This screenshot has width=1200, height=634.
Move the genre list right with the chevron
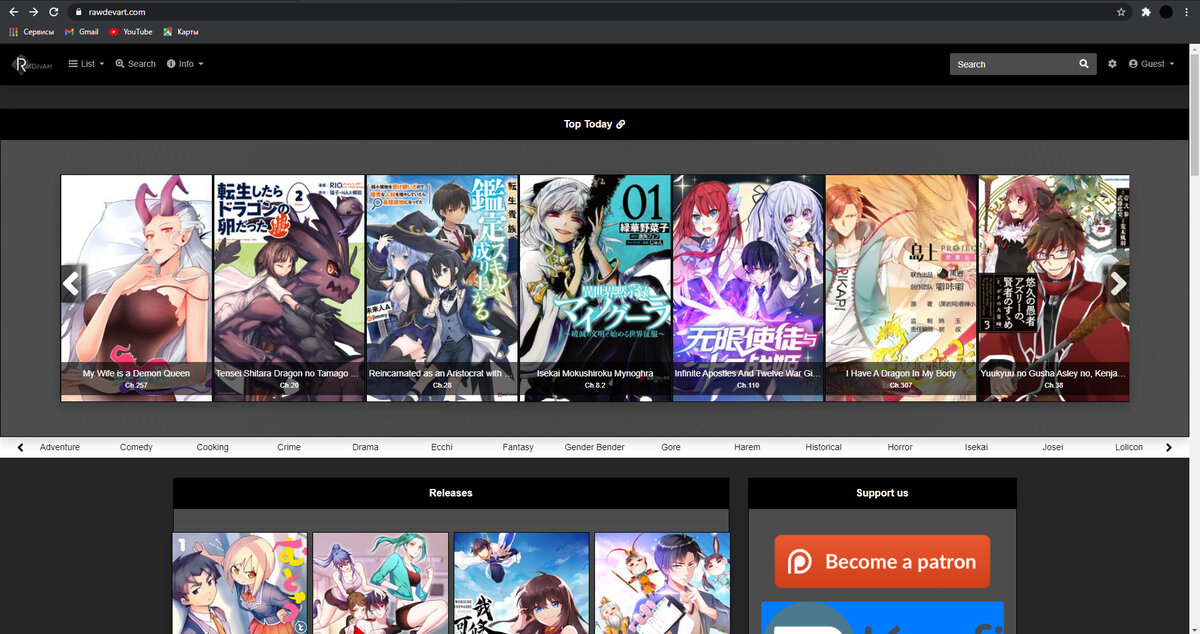(x=1169, y=447)
